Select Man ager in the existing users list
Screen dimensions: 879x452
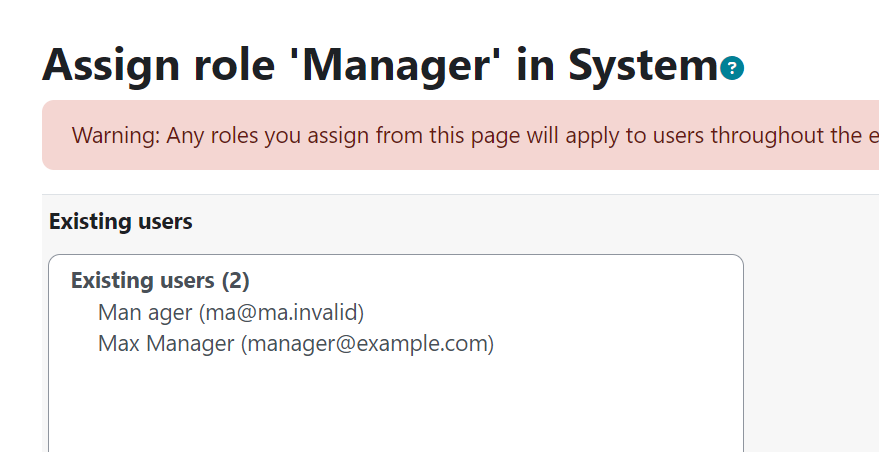tap(231, 312)
